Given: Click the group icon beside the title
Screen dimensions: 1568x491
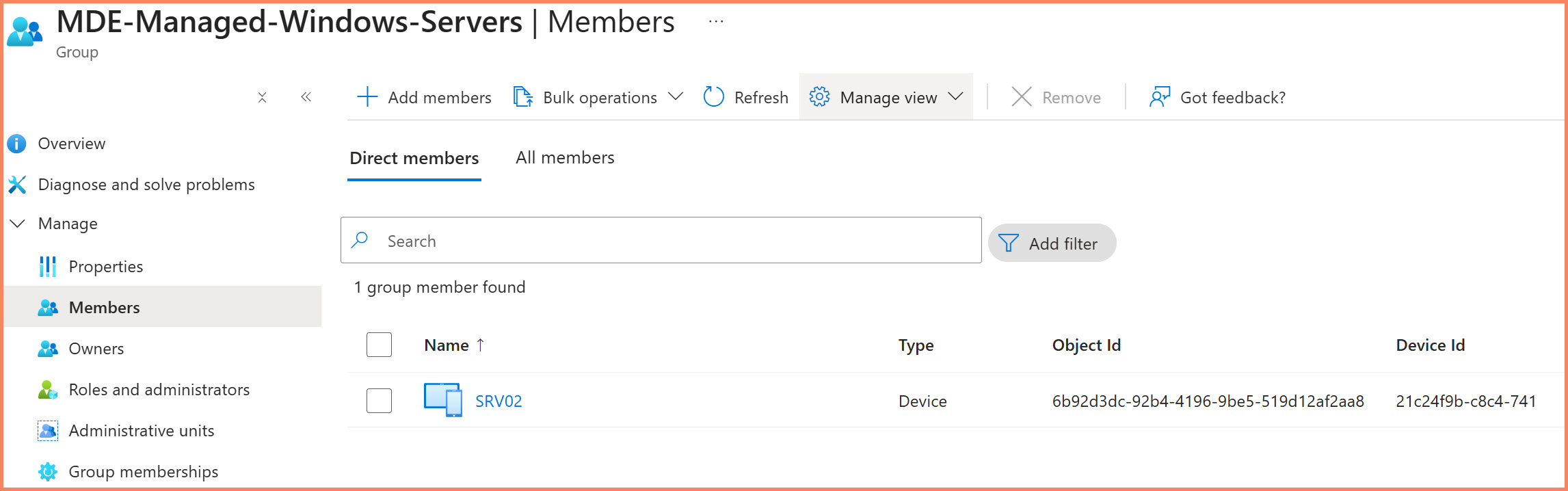Looking at the screenshot, I should click(x=25, y=31).
